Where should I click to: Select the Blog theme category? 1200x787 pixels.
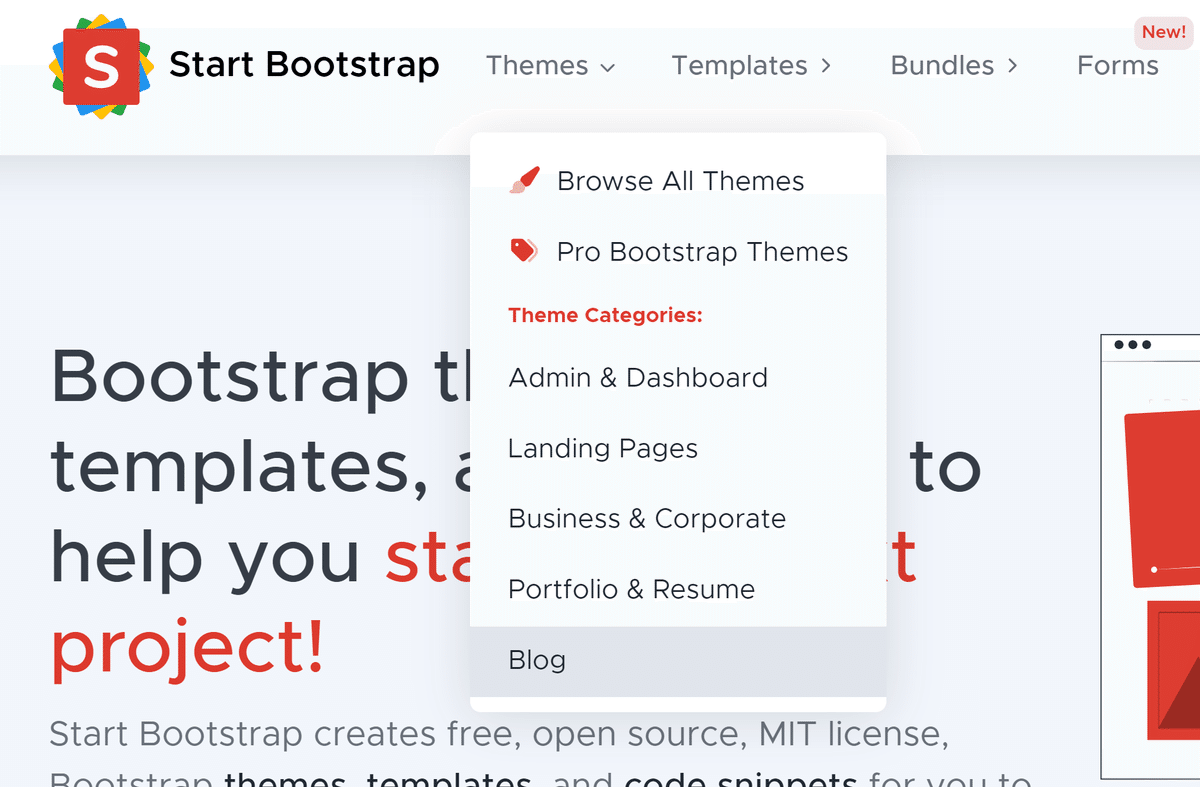[x=678, y=661]
